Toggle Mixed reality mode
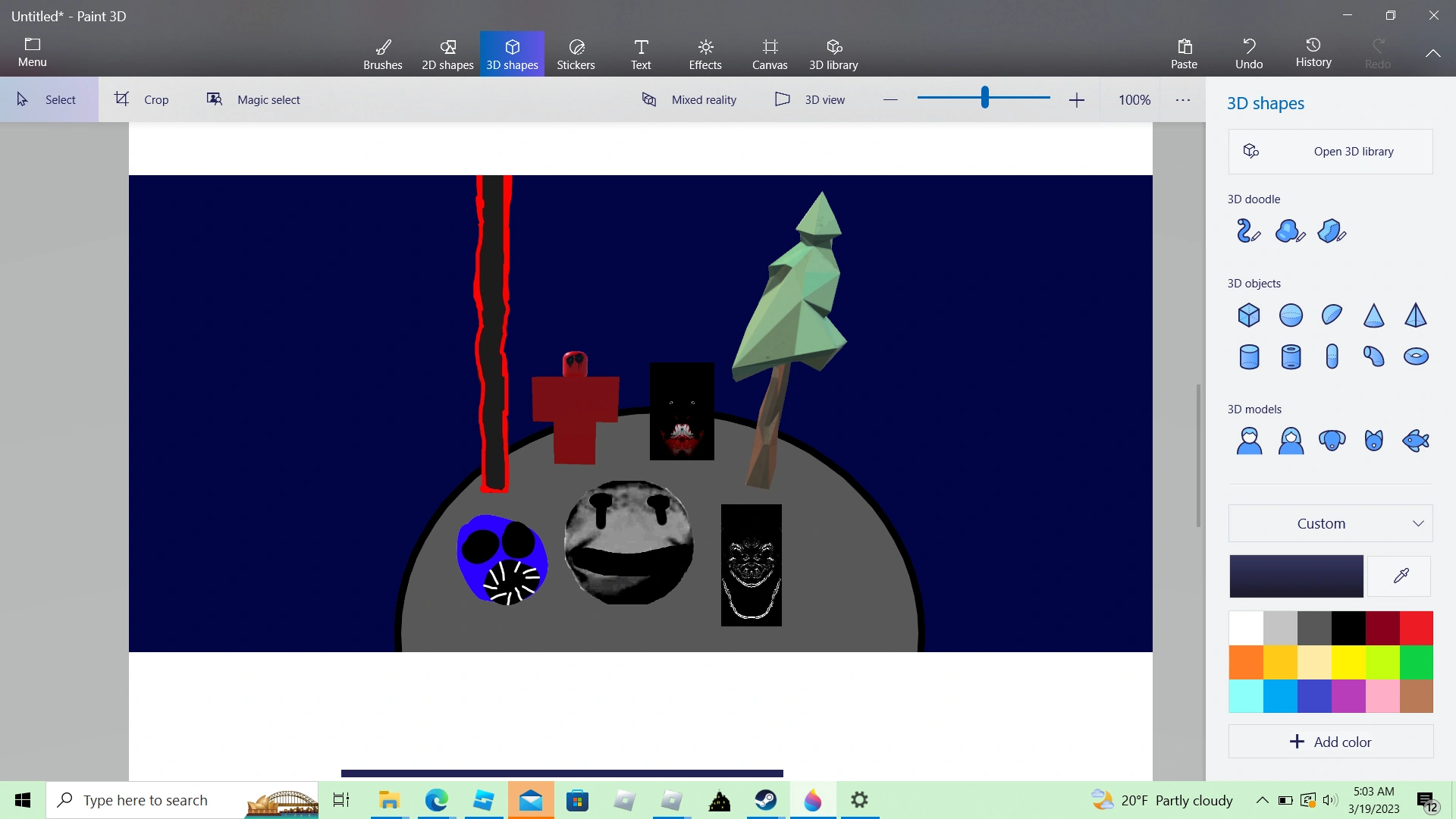Viewport: 1456px width, 819px height. pos(689,99)
